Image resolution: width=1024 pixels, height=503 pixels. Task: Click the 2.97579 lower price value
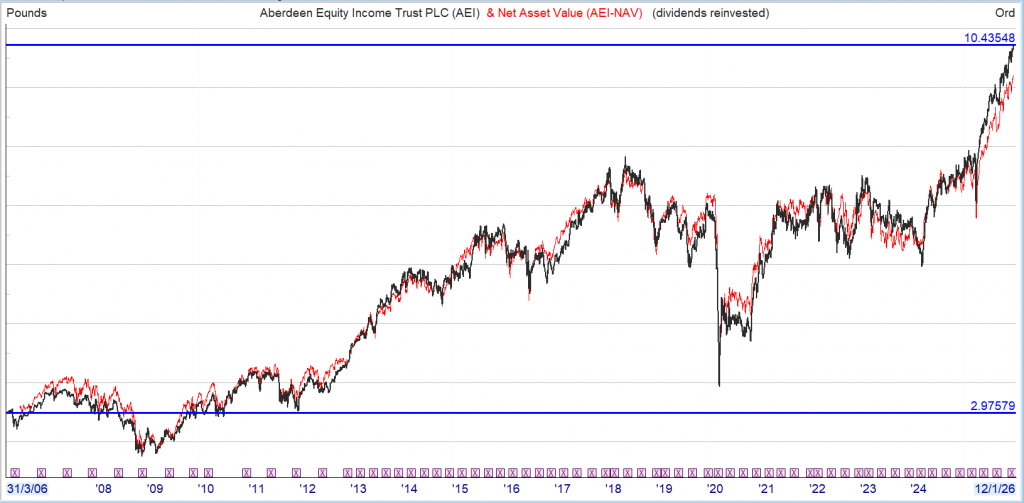[992, 406]
